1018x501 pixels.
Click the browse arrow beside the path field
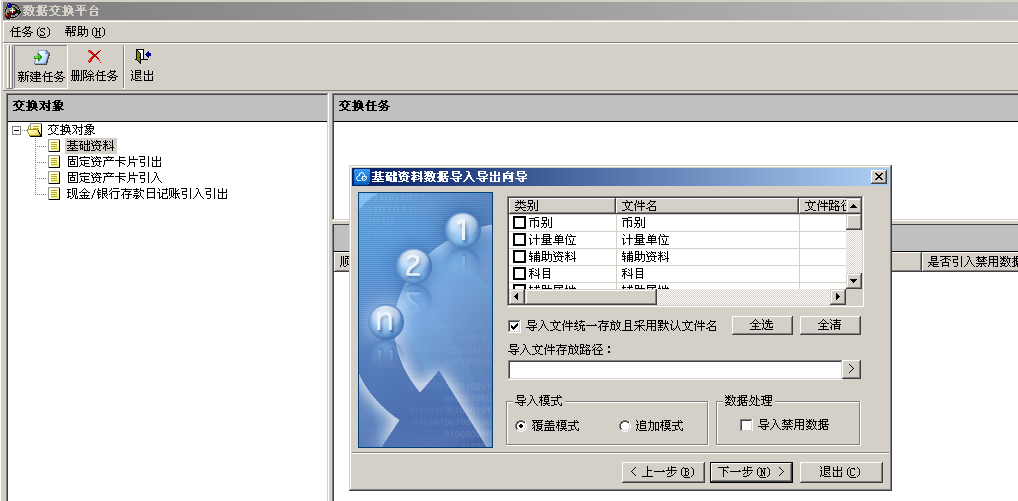pos(851,370)
